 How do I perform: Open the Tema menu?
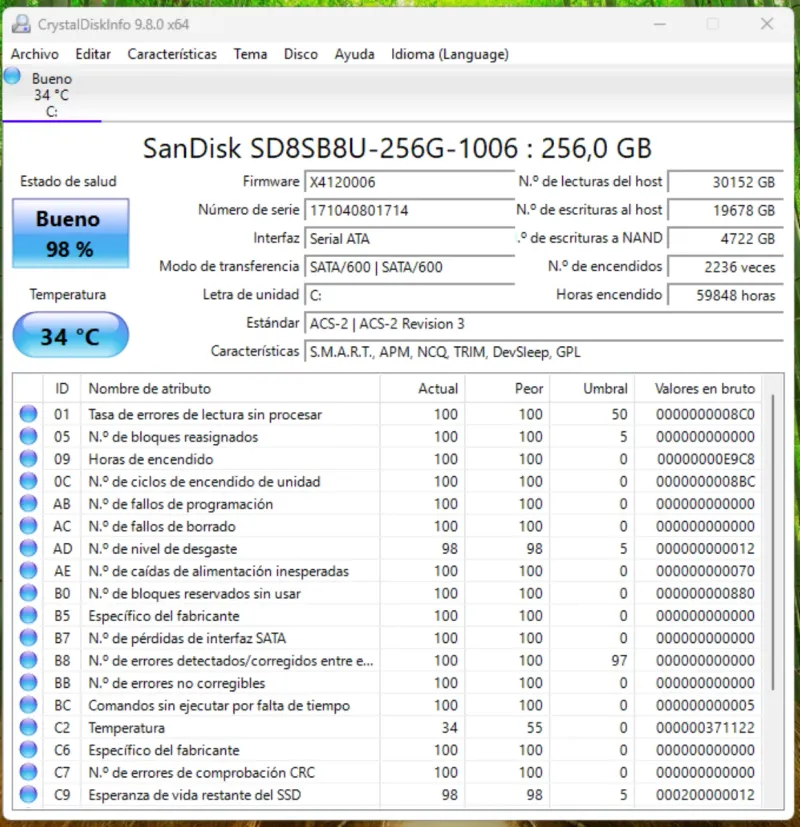pos(250,54)
